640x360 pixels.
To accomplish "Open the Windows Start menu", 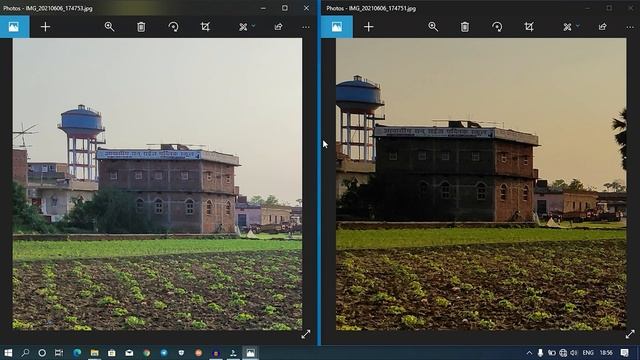I will [x=8, y=353].
